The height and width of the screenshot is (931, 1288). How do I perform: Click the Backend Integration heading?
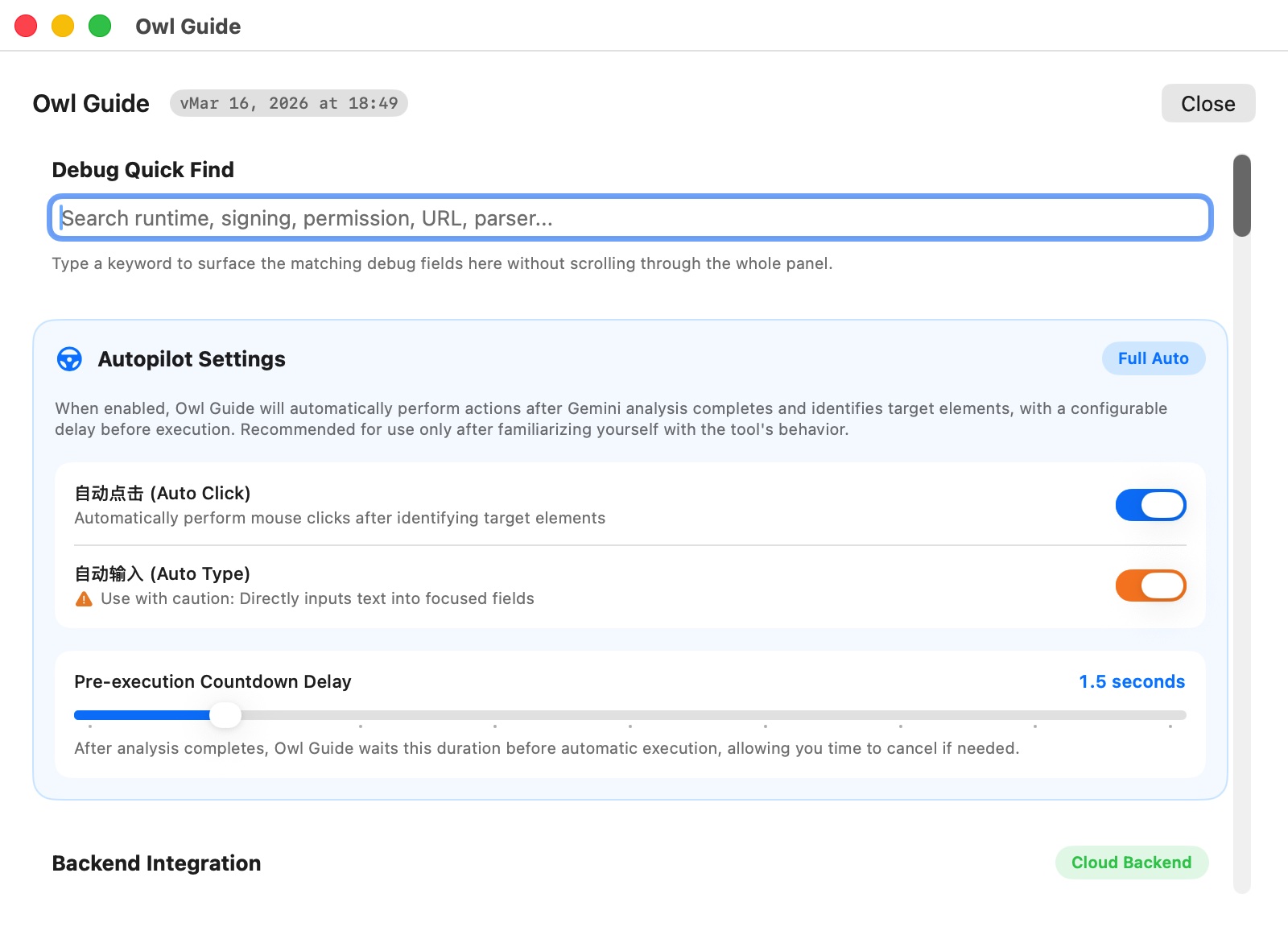tap(156, 863)
